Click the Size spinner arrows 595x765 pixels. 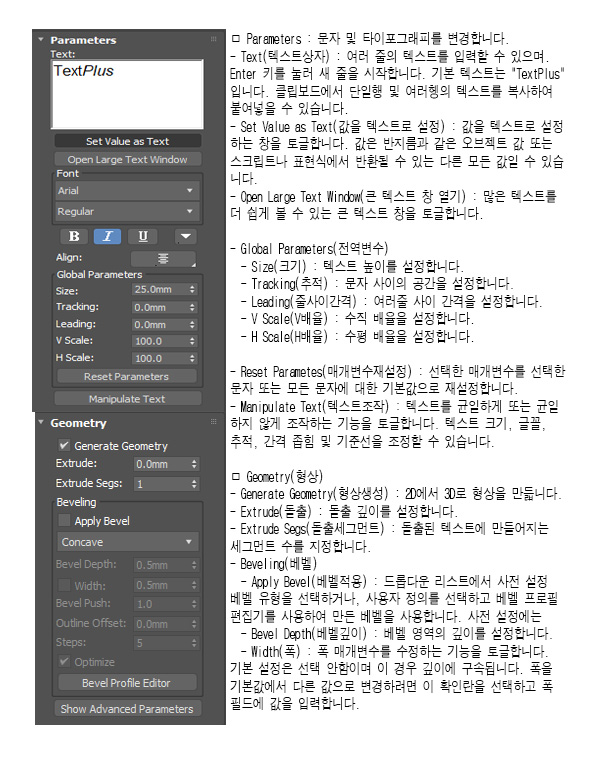coord(192,289)
